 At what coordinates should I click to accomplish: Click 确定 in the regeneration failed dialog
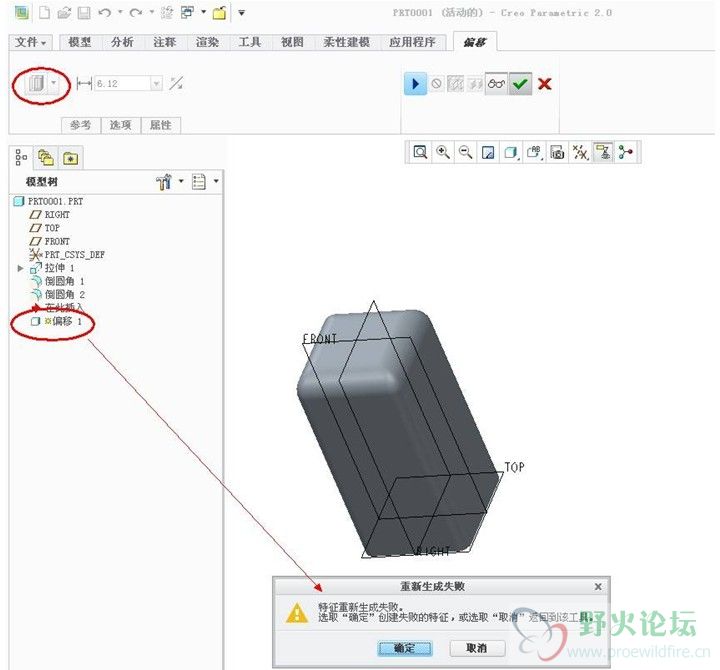point(405,648)
